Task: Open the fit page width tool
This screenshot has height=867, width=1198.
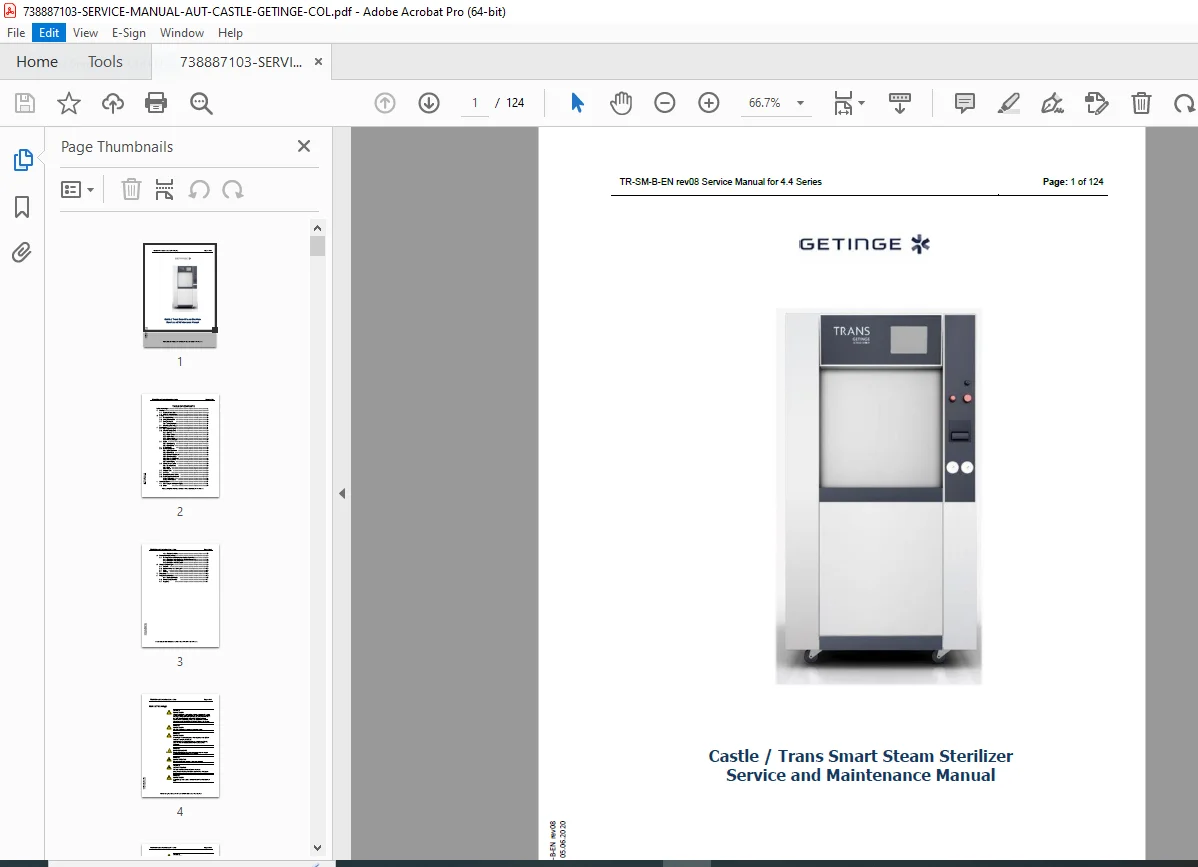Action: [x=843, y=102]
